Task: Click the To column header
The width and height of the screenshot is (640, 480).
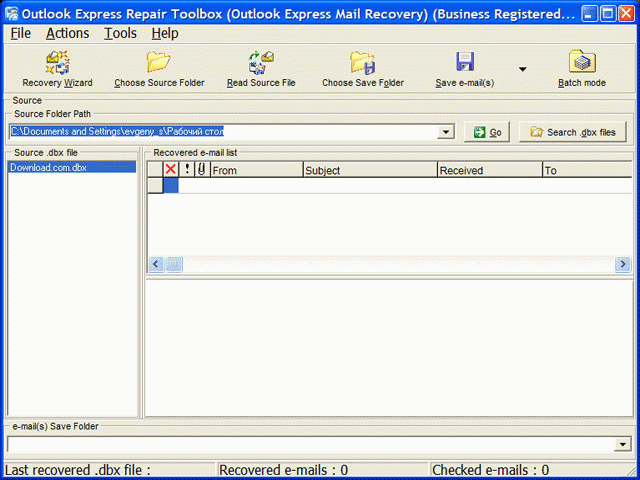Action: pos(587,170)
